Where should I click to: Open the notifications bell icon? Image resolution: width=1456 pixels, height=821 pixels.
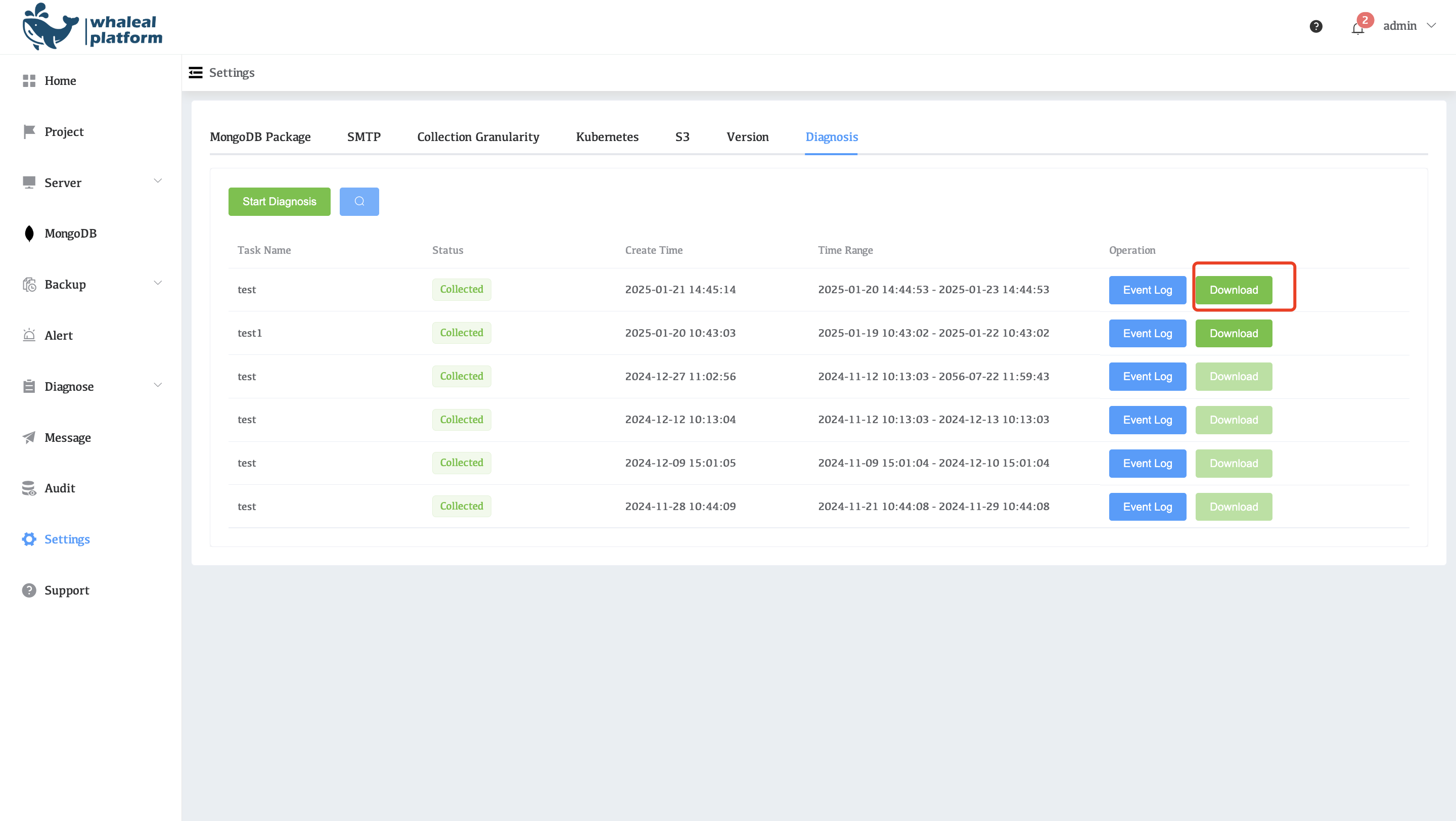coord(1357,28)
